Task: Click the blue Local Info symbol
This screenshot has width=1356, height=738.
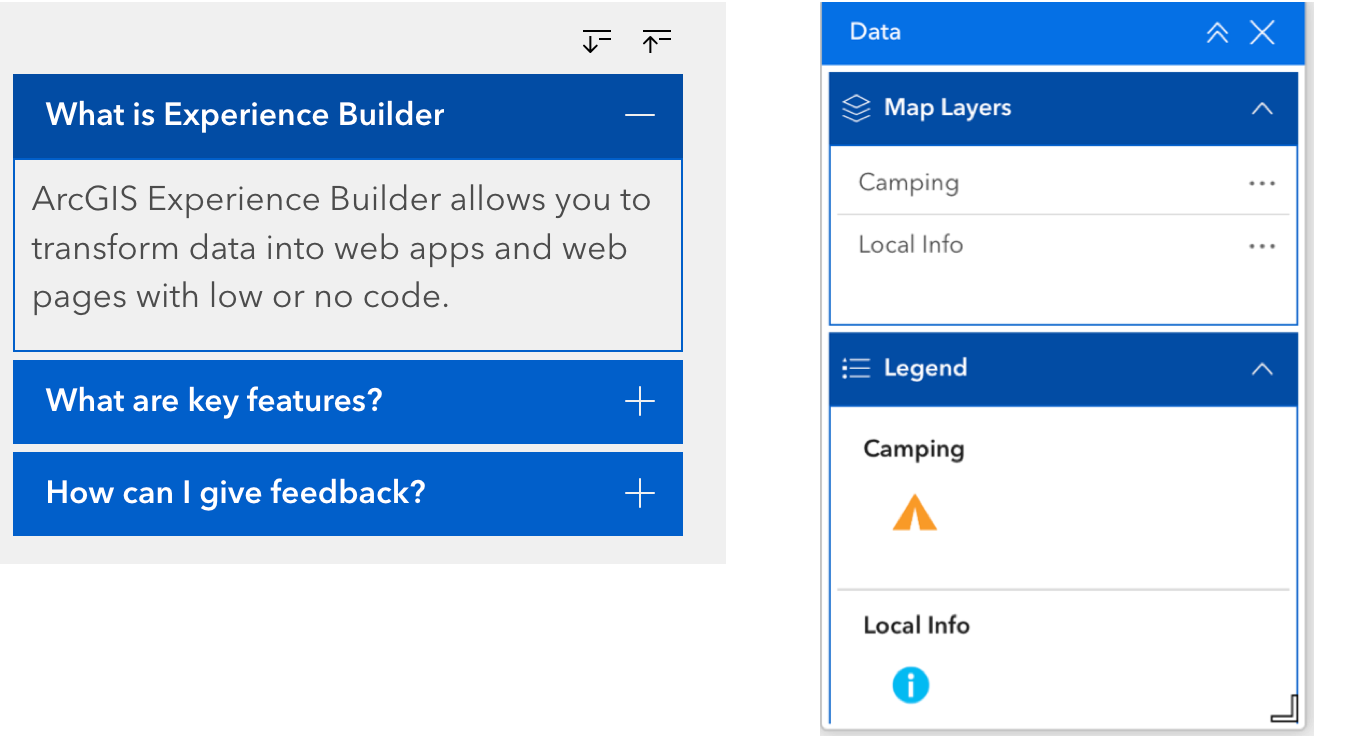Action: pos(911,686)
